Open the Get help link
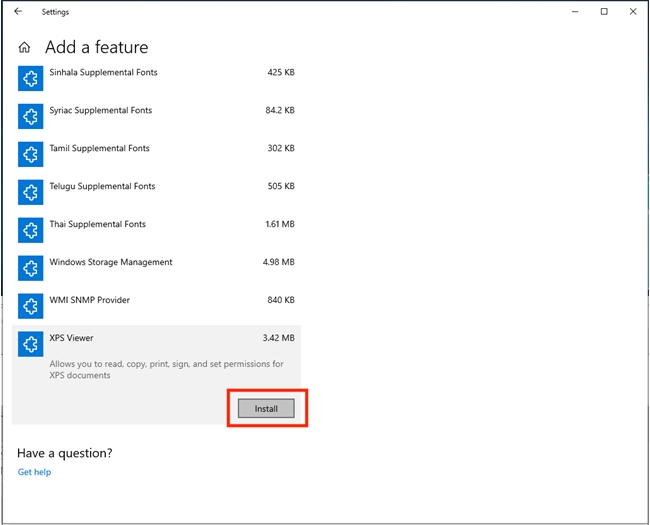The width and height of the screenshot is (650, 525). (34, 472)
